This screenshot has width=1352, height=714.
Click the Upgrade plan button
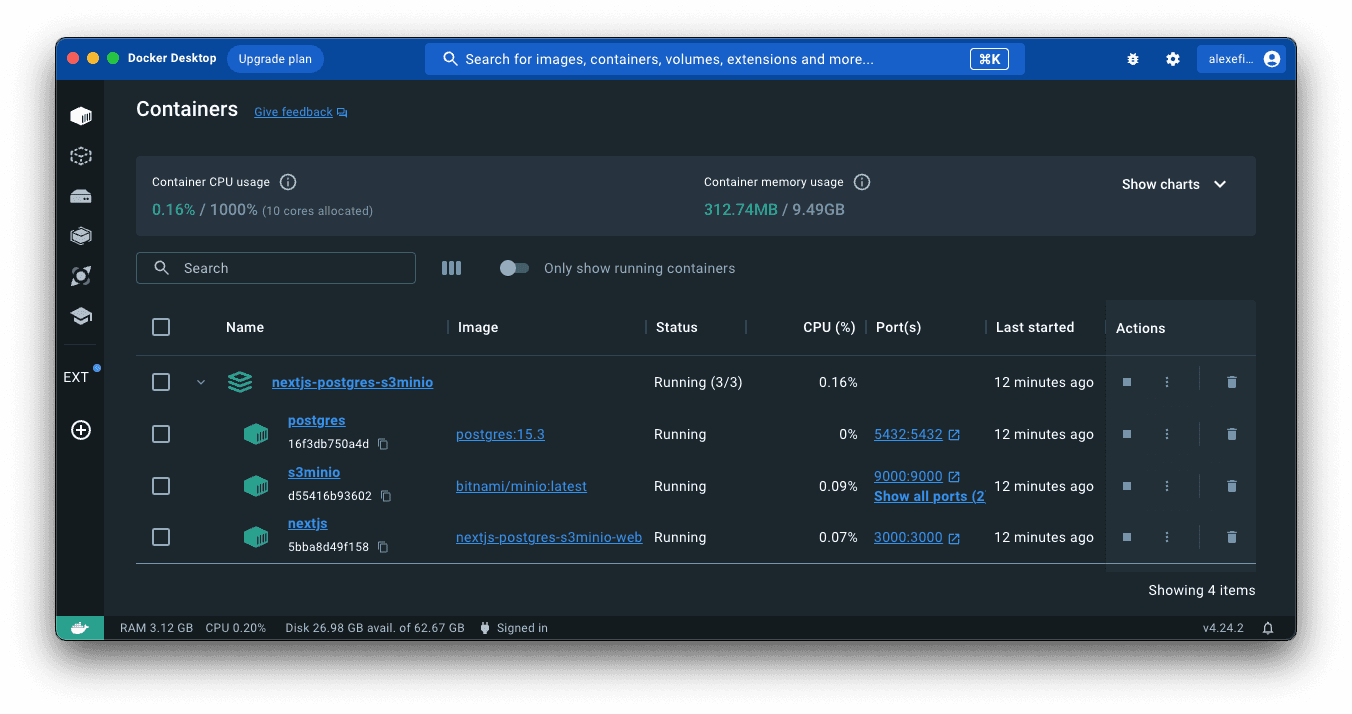pos(275,59)
